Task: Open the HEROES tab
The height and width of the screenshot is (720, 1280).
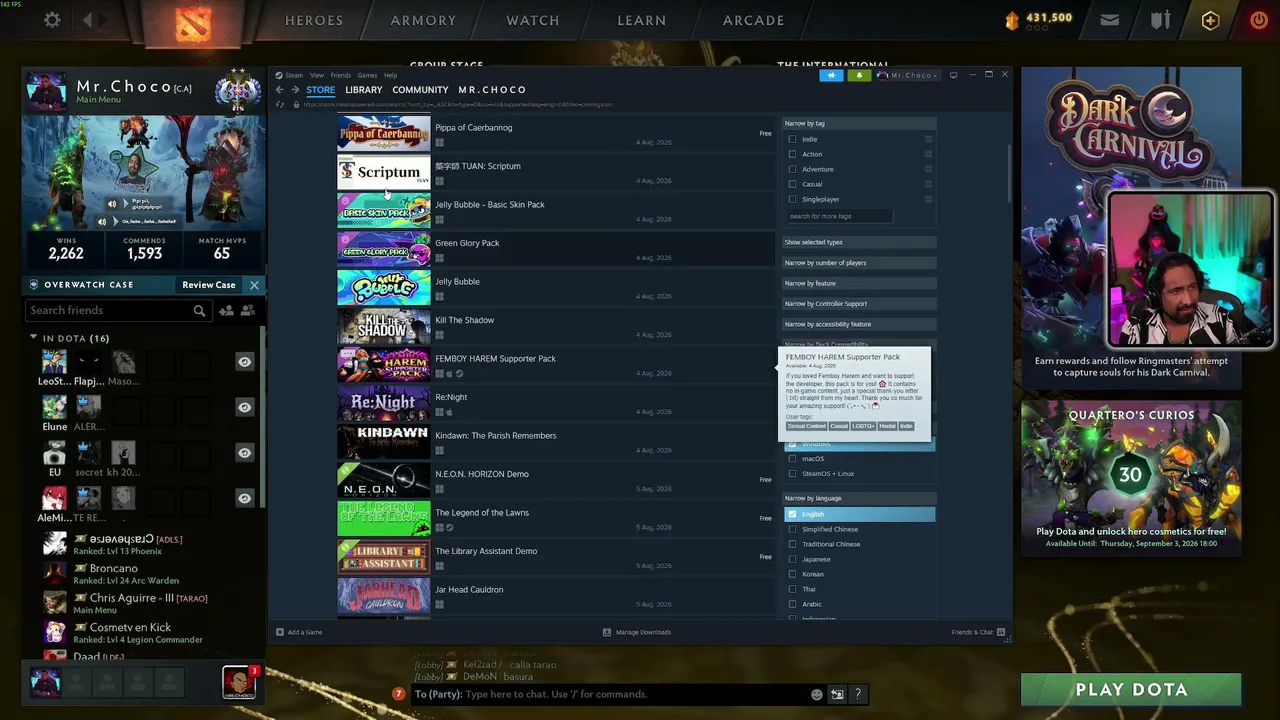Action: pos(314,20)
